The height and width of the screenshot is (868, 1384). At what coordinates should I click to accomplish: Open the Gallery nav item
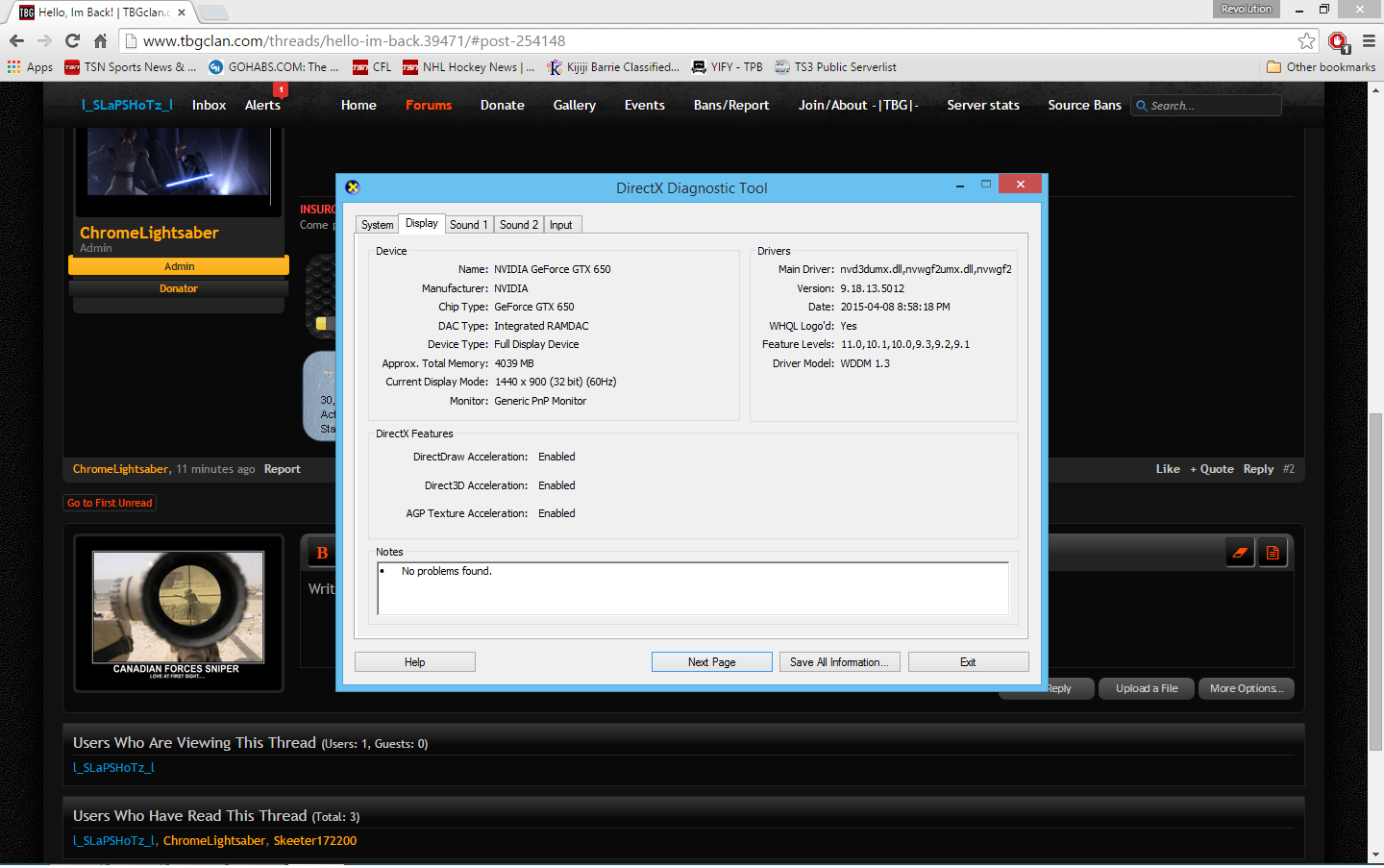pyautogui.click(x=575, y=105)
